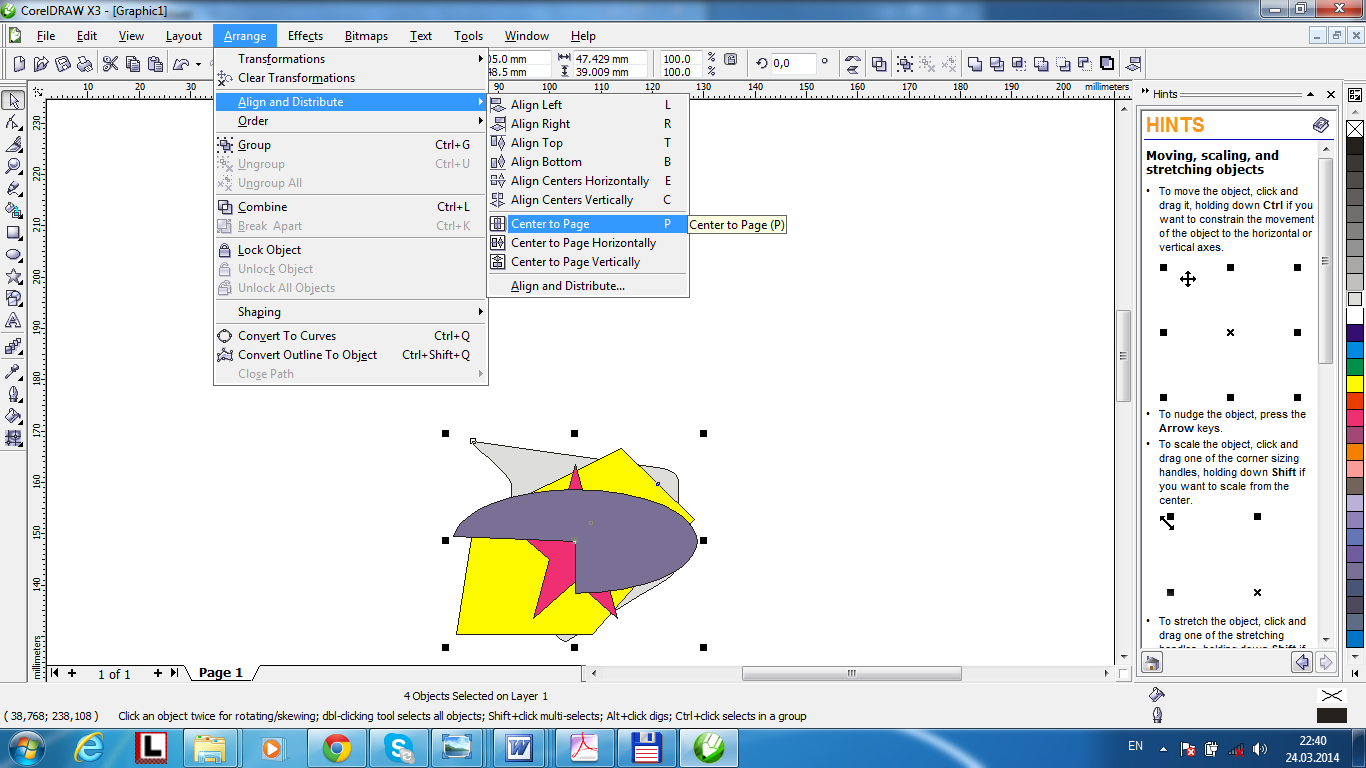The image size is (1366, 768).
Task: Click the Save toolbar icon
Action: tap(62, 64)
